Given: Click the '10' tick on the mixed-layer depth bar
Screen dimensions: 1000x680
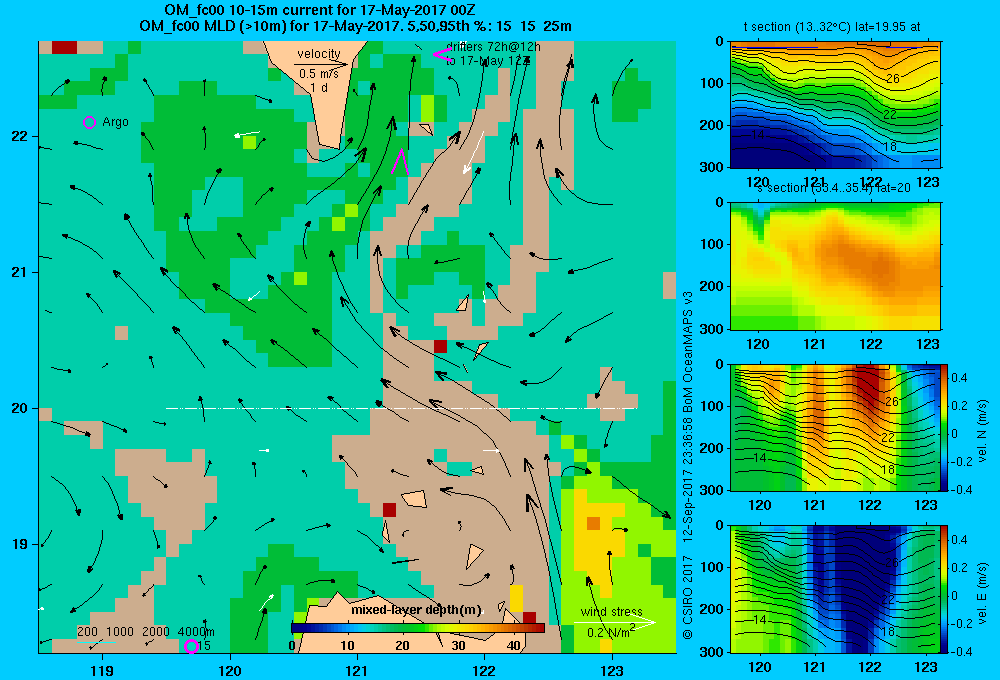Looking at the screenshot, I should click(x=347, y=646).
